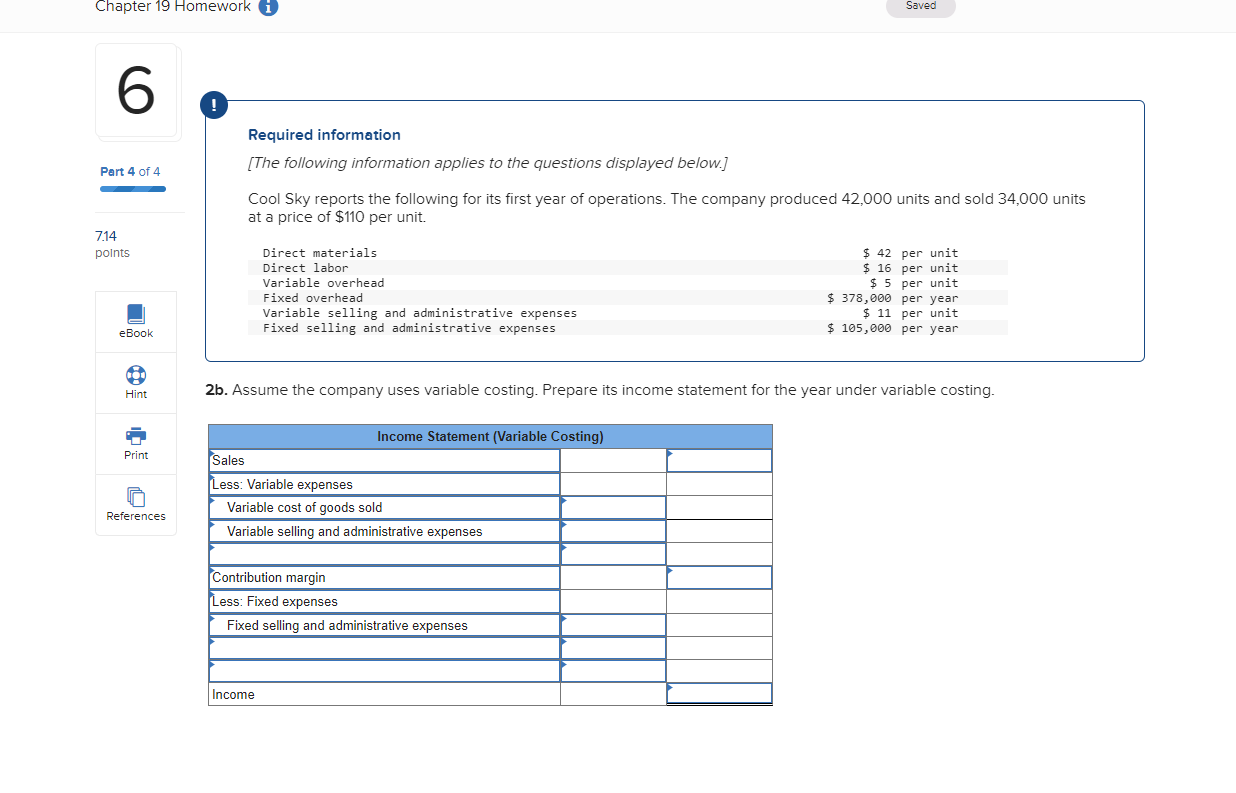This screenshot has height=793, width=1236.
Task: Click the Chapter 19 Homework title
Action: 173,7
